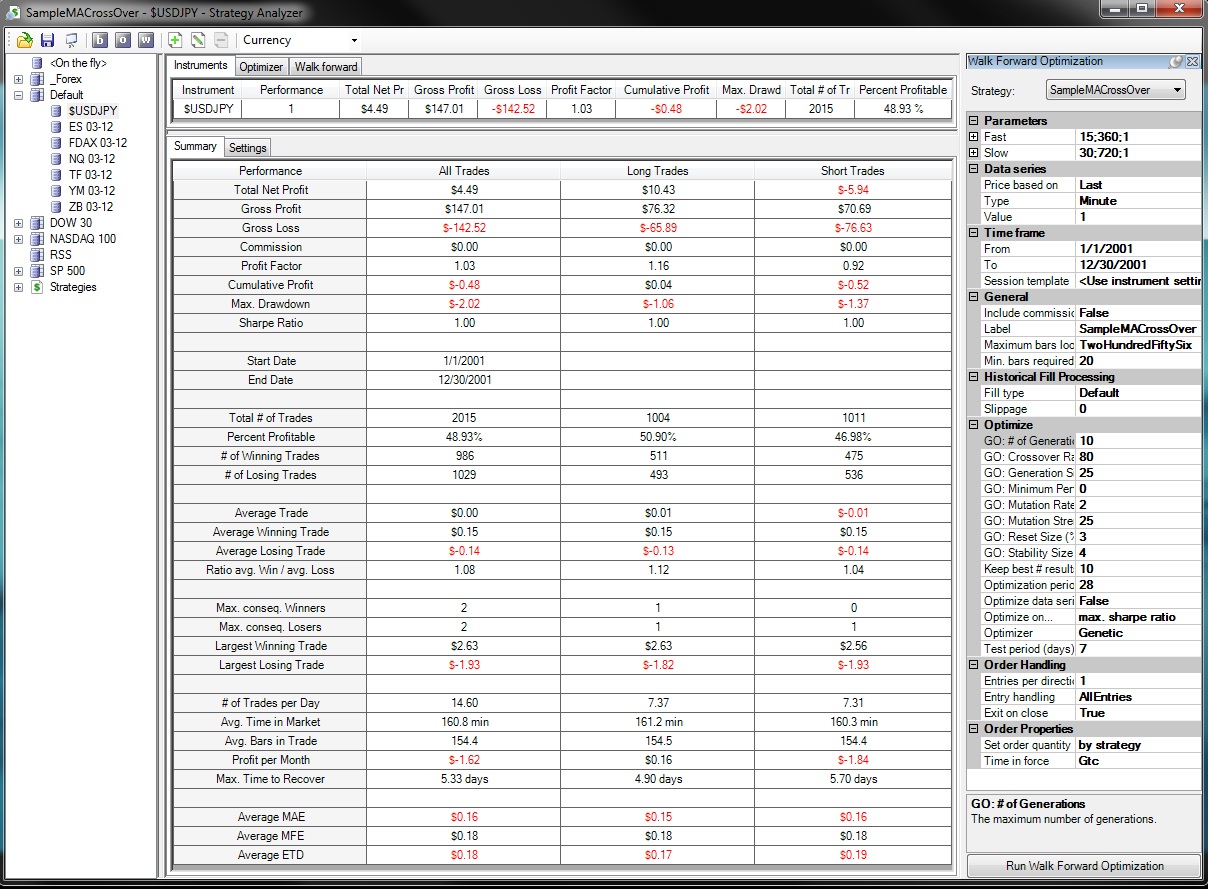Click the database icon next to _Forex

[38, 79]
